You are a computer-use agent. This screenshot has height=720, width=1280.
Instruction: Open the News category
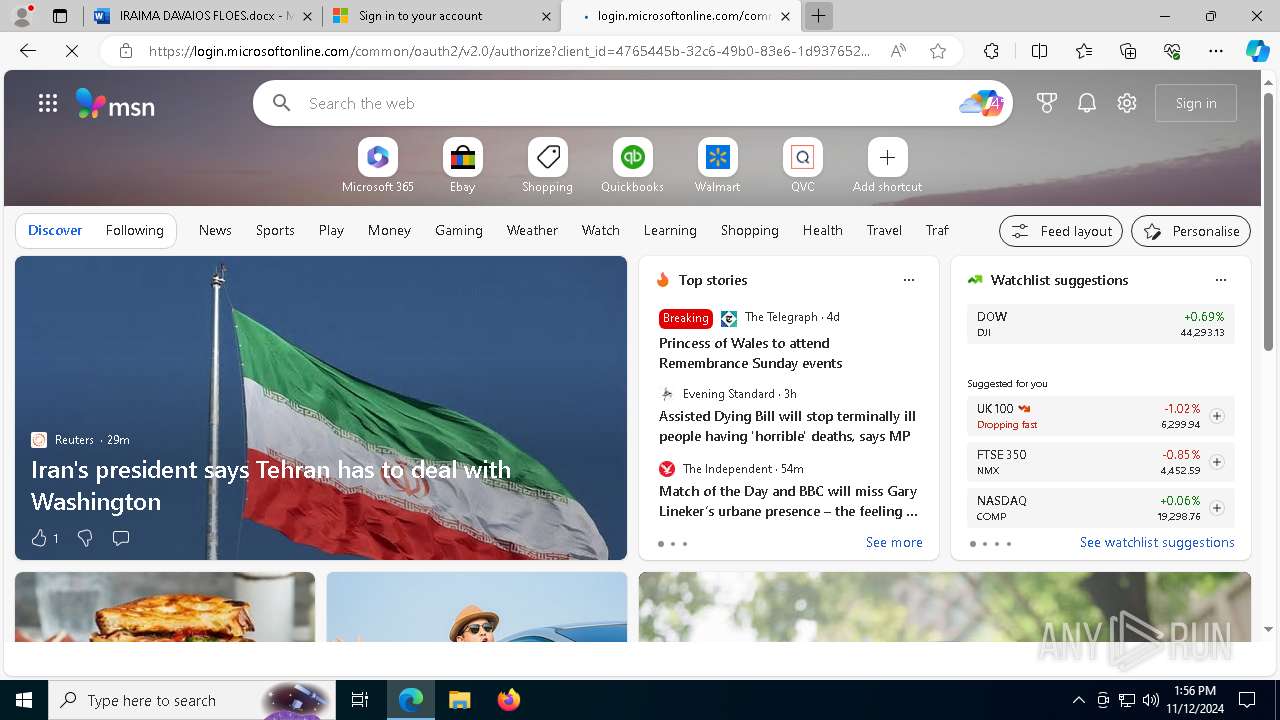[x=215, y=230]
